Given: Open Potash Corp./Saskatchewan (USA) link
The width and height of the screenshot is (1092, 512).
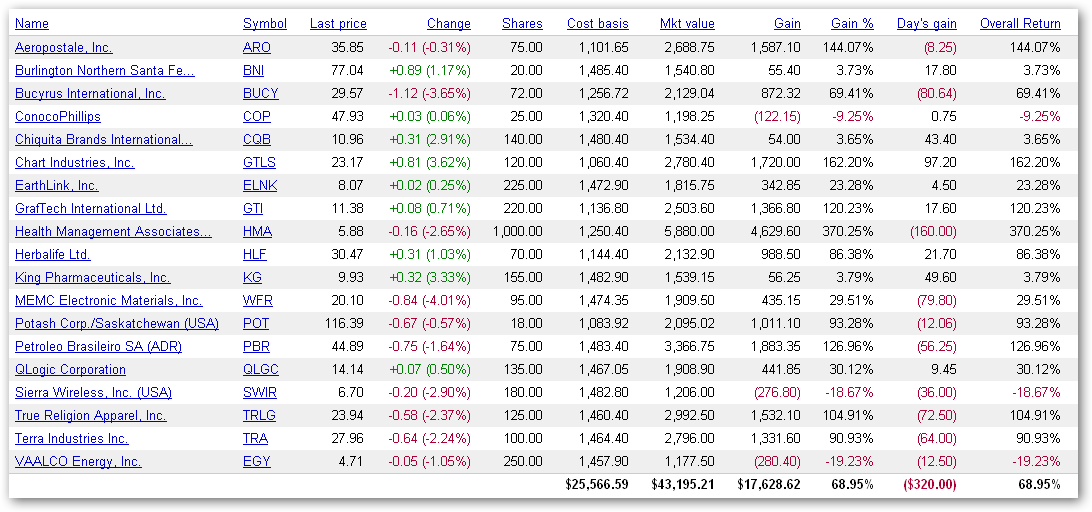Looking at the screenshot, I should click(117, 323).
